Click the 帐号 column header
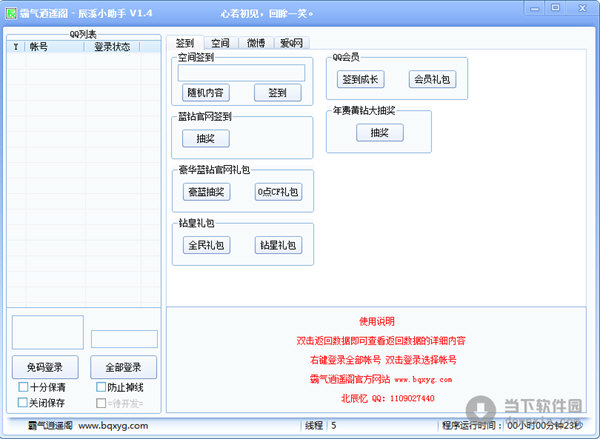Viewport: 600px width, 439px height. point(55,47)
